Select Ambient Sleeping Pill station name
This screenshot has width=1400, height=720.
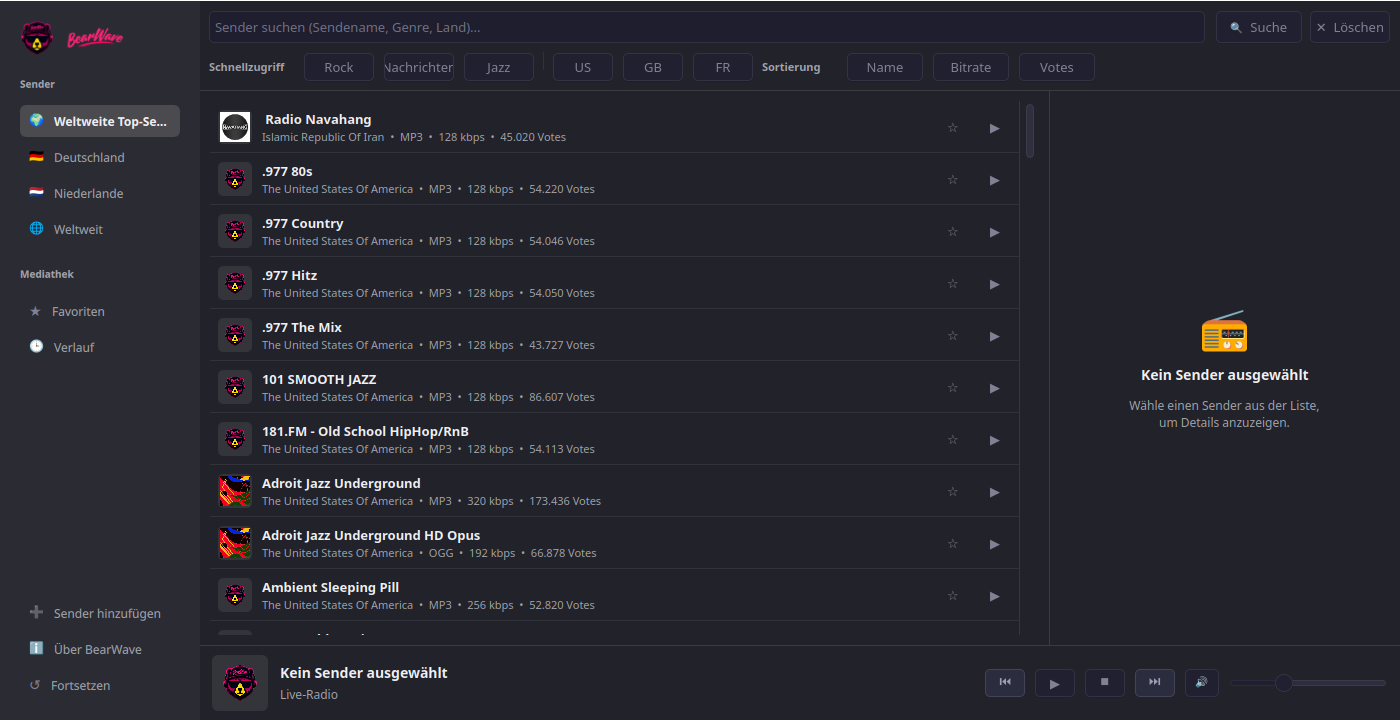pyautogui.click(x=330, y=587)
